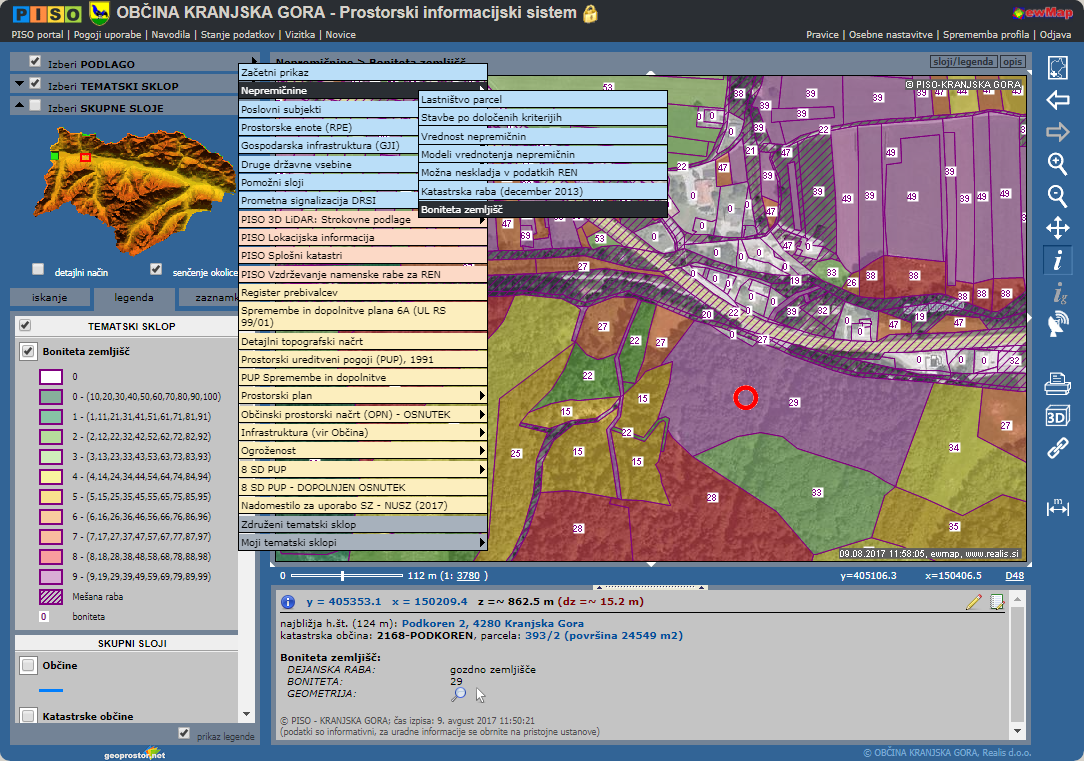The height and width of the screenshot is (761, 1084).
Task: Collapse Izberi TEMATSKI SKLOP dropdown arrow
Action: point(19,85)
